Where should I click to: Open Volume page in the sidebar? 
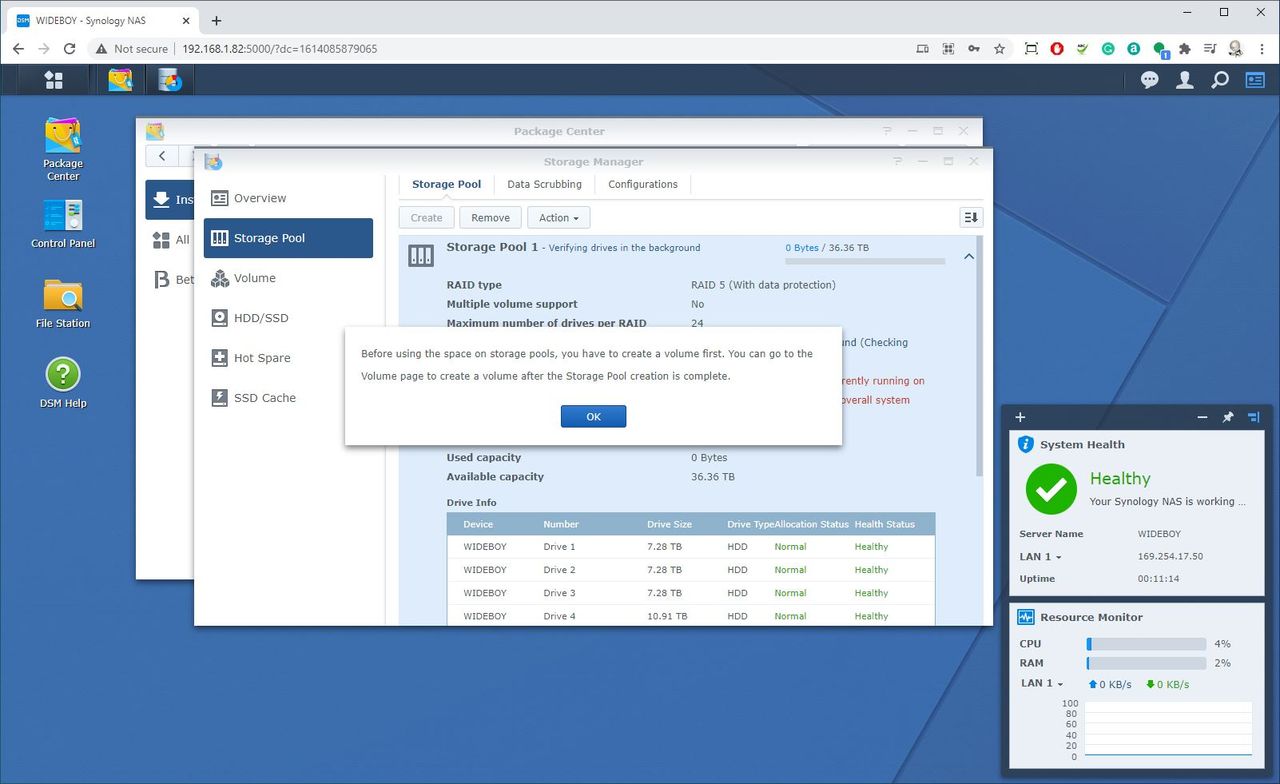coord(288,278)
